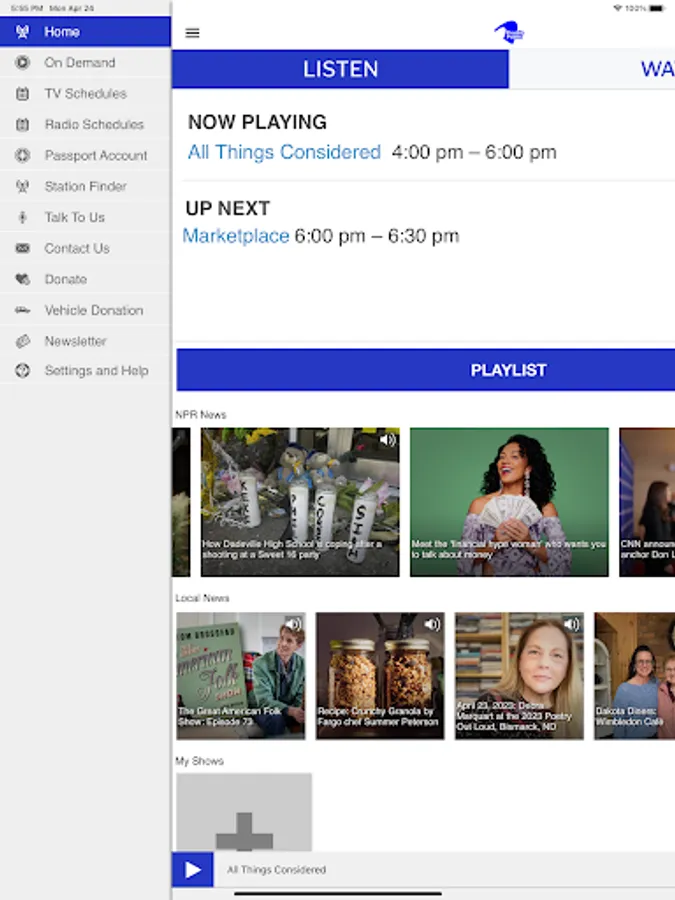
Task: Tap the Passport Account compass icon
Action: coord(22,156)
